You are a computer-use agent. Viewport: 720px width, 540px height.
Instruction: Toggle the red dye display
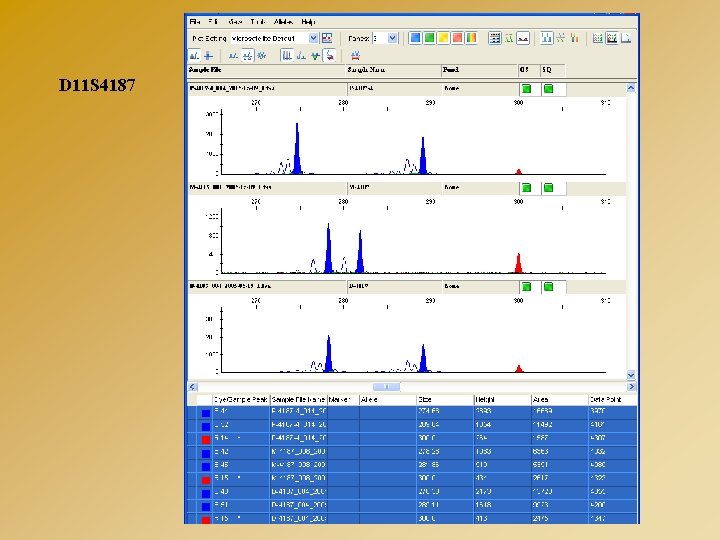[457, 38]
